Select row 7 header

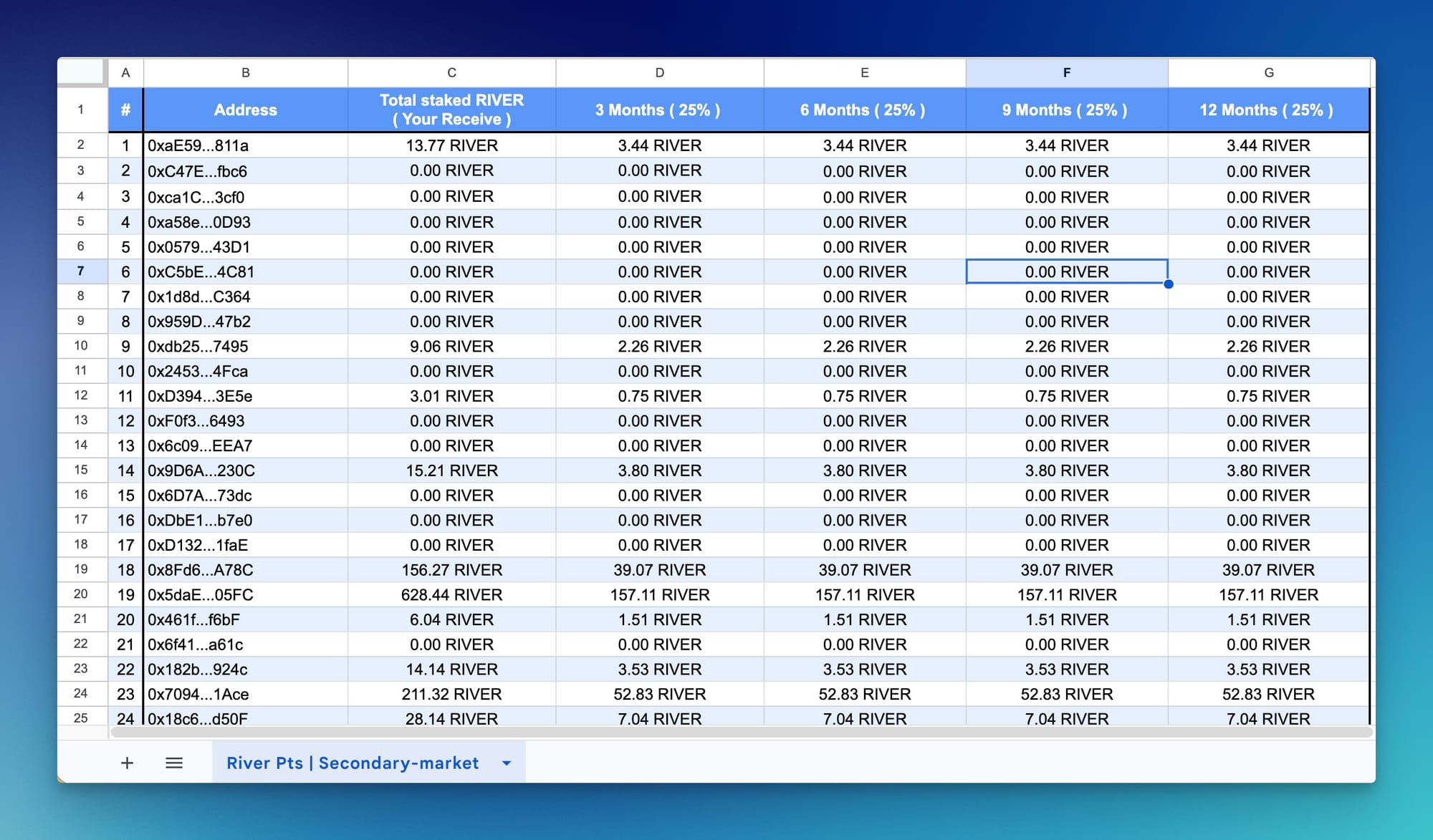pos(81,271)
